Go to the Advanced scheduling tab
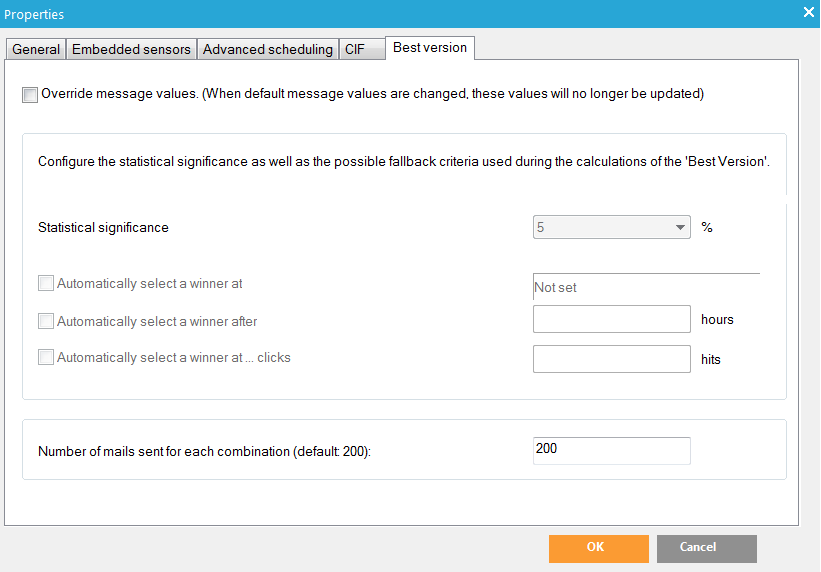 267,49
